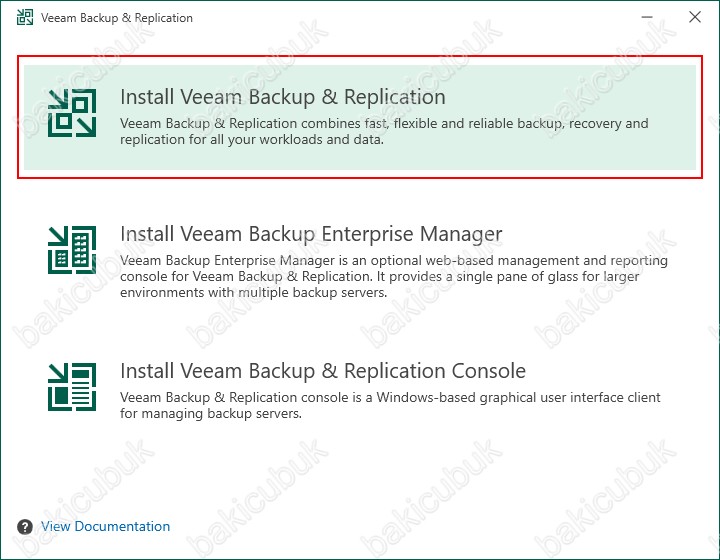Select Install Veeam Backup Enterprise Manager heading

(x=311, y=234)
